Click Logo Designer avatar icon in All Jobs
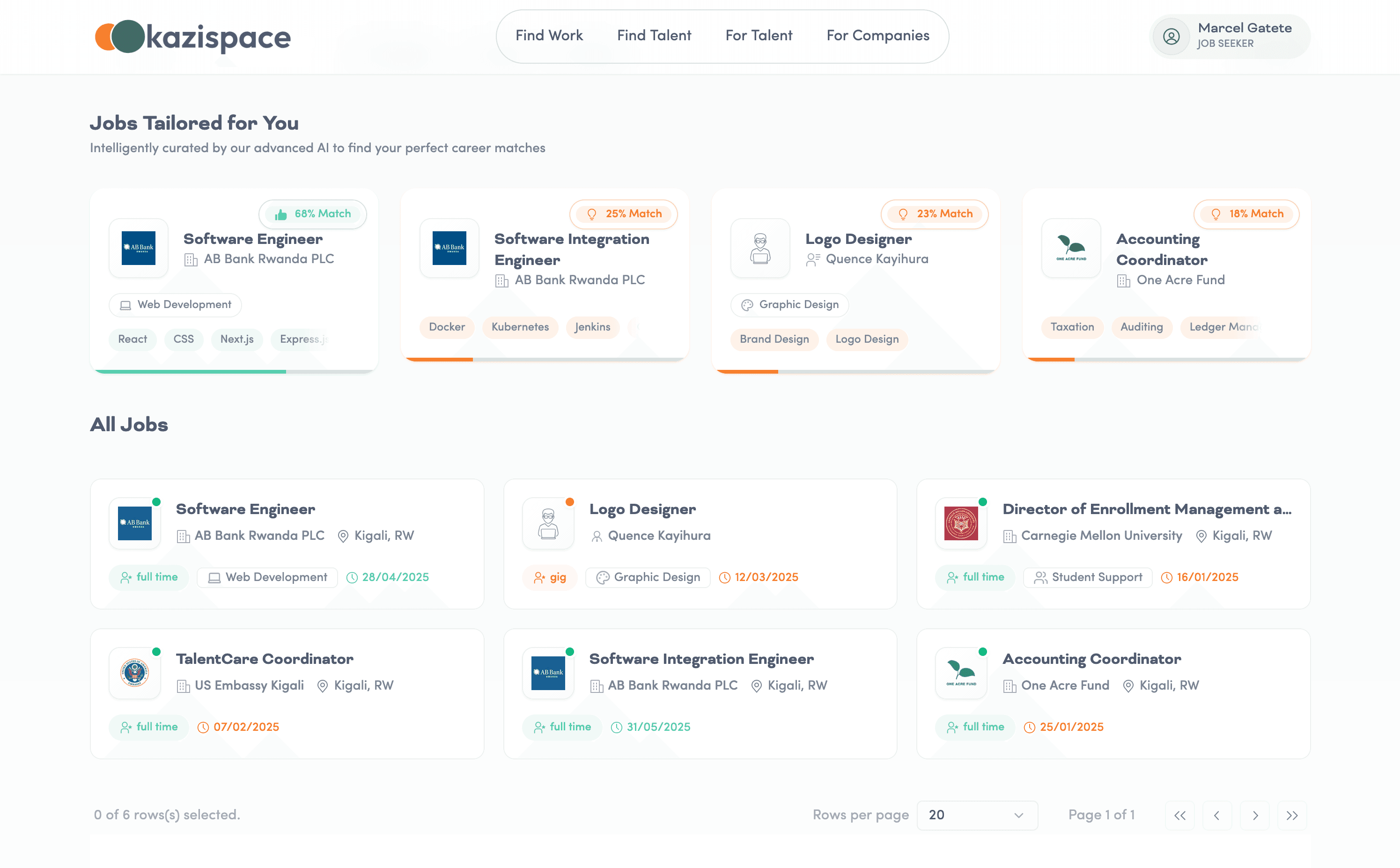 pyautogui.click(x=548, y=523)
